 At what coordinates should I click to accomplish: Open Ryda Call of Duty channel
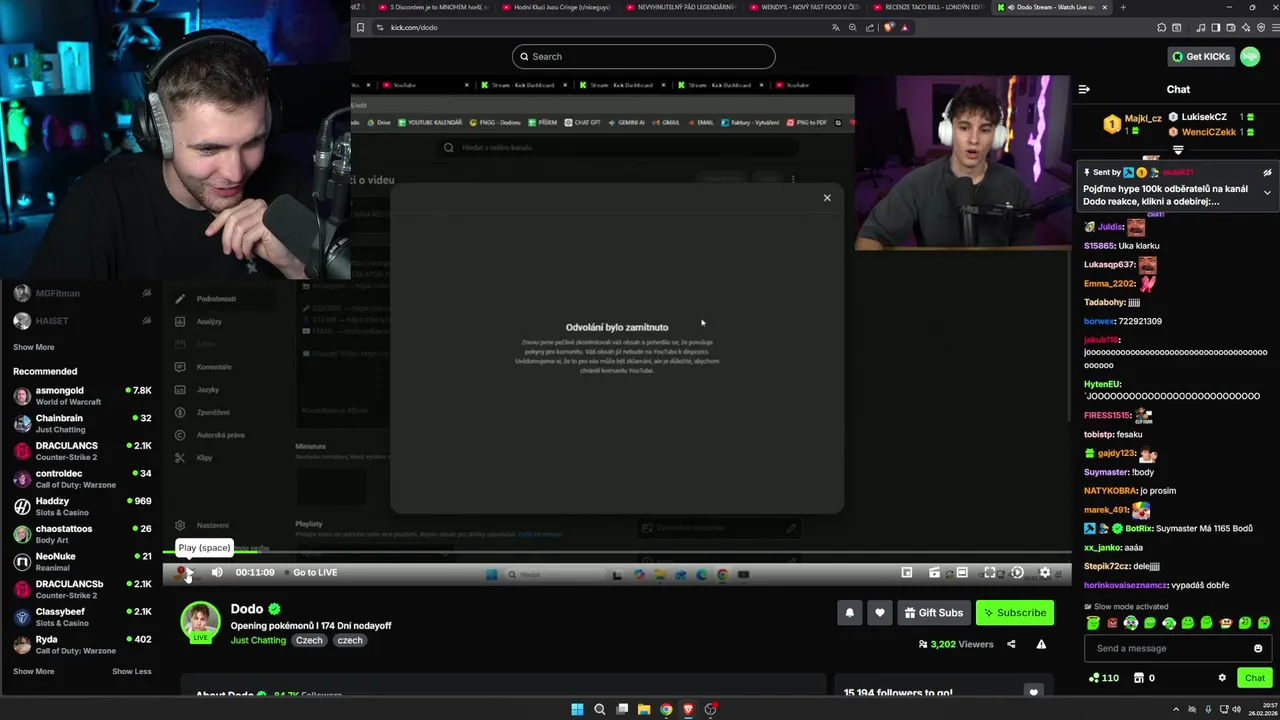point(82,644)
